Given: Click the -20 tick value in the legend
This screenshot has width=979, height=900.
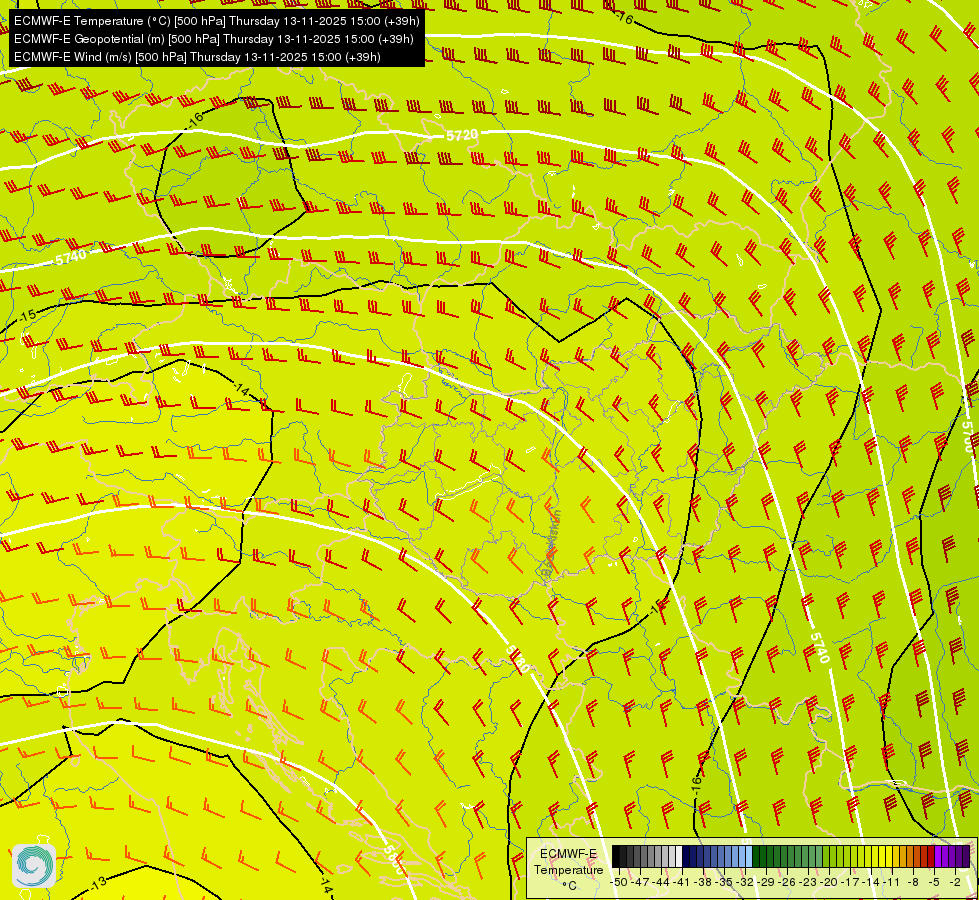Looking at the screenshot, I should (x=829, y=883).
